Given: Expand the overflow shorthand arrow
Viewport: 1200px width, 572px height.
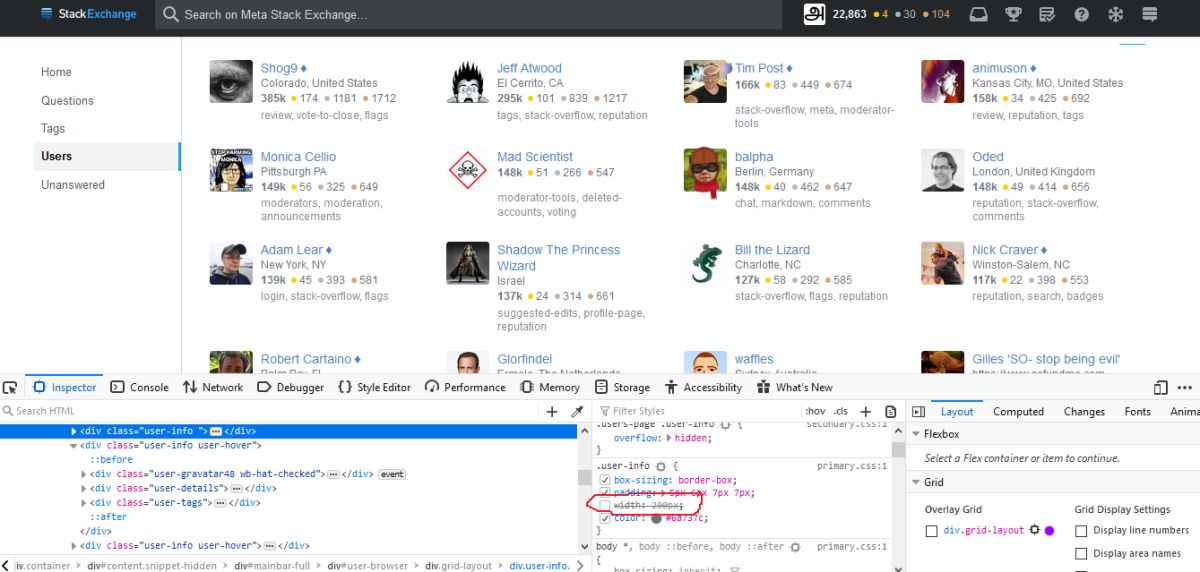Looking at the screenshot, I should (670, 438).
